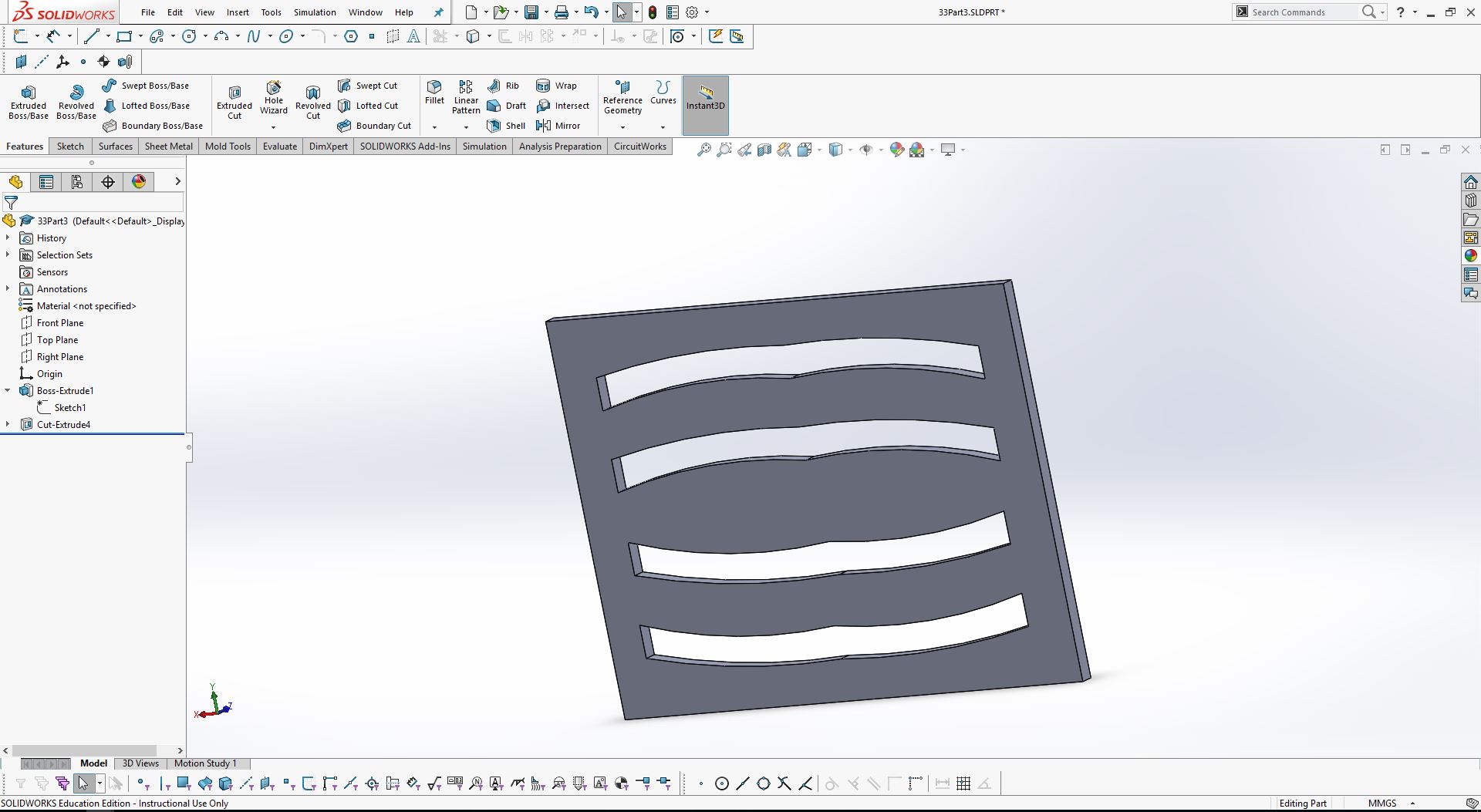Click the Lofted Cut tool
Viewport: 1481px width, 812px height.
(368, 106)
